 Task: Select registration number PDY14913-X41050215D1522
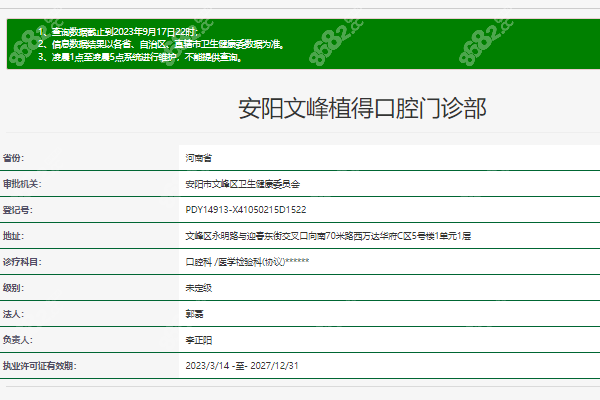(246, 210)
